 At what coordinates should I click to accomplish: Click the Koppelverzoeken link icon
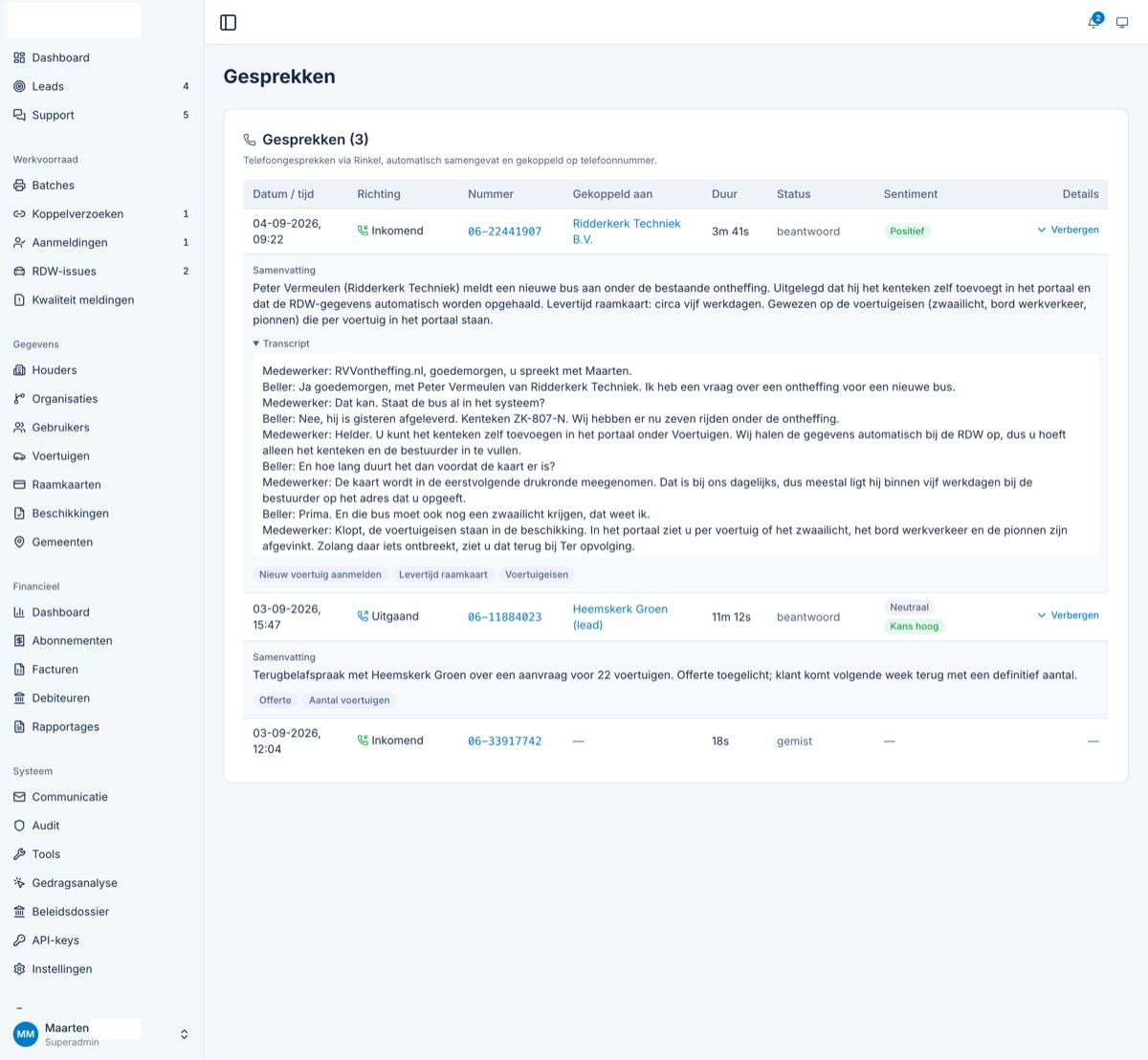pyautogui.click(x=19, y=214)
